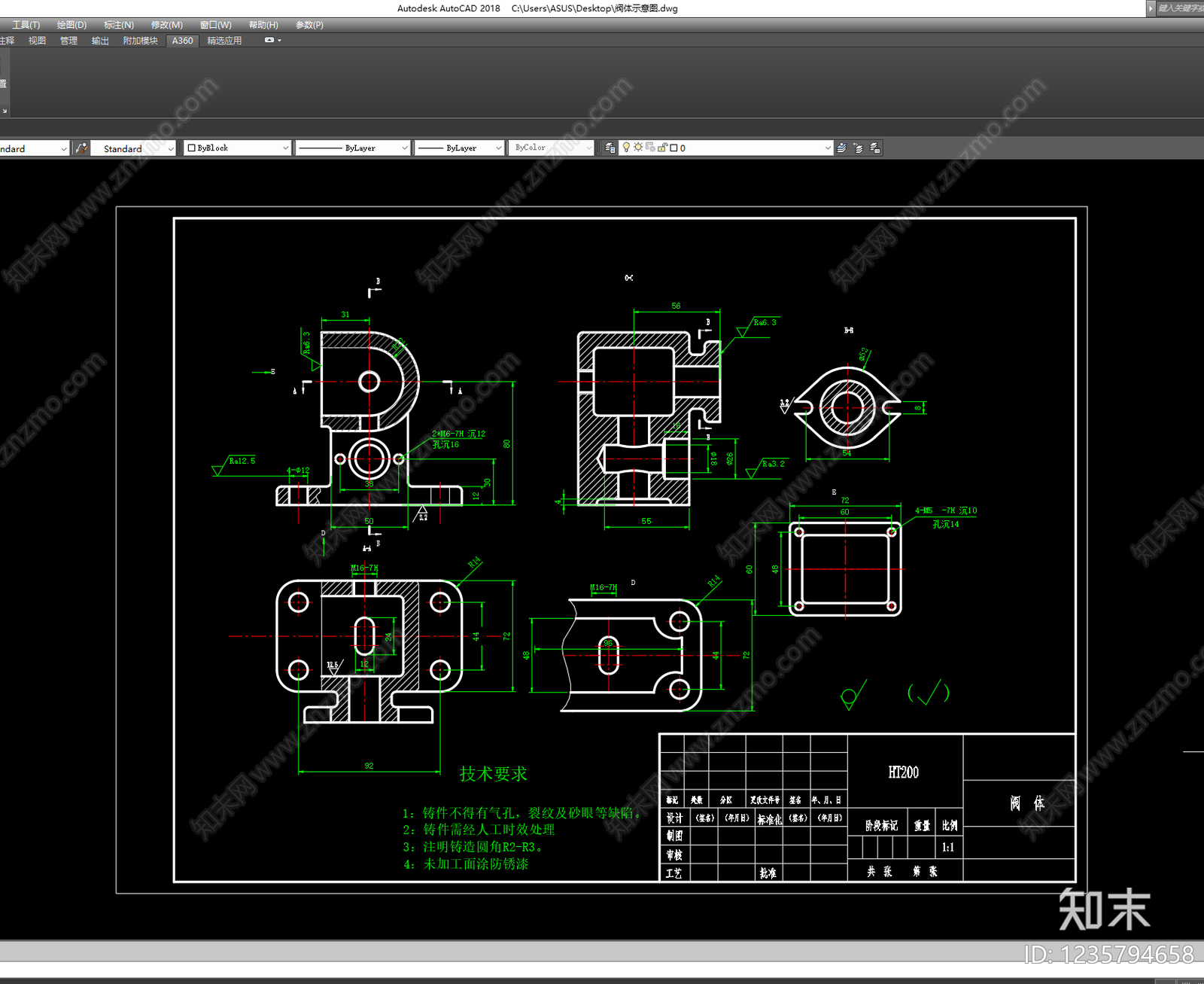Click the search box expand arrow
Image resolution: width=1204 pixels, height=984 pixels.
(1151, 8)
